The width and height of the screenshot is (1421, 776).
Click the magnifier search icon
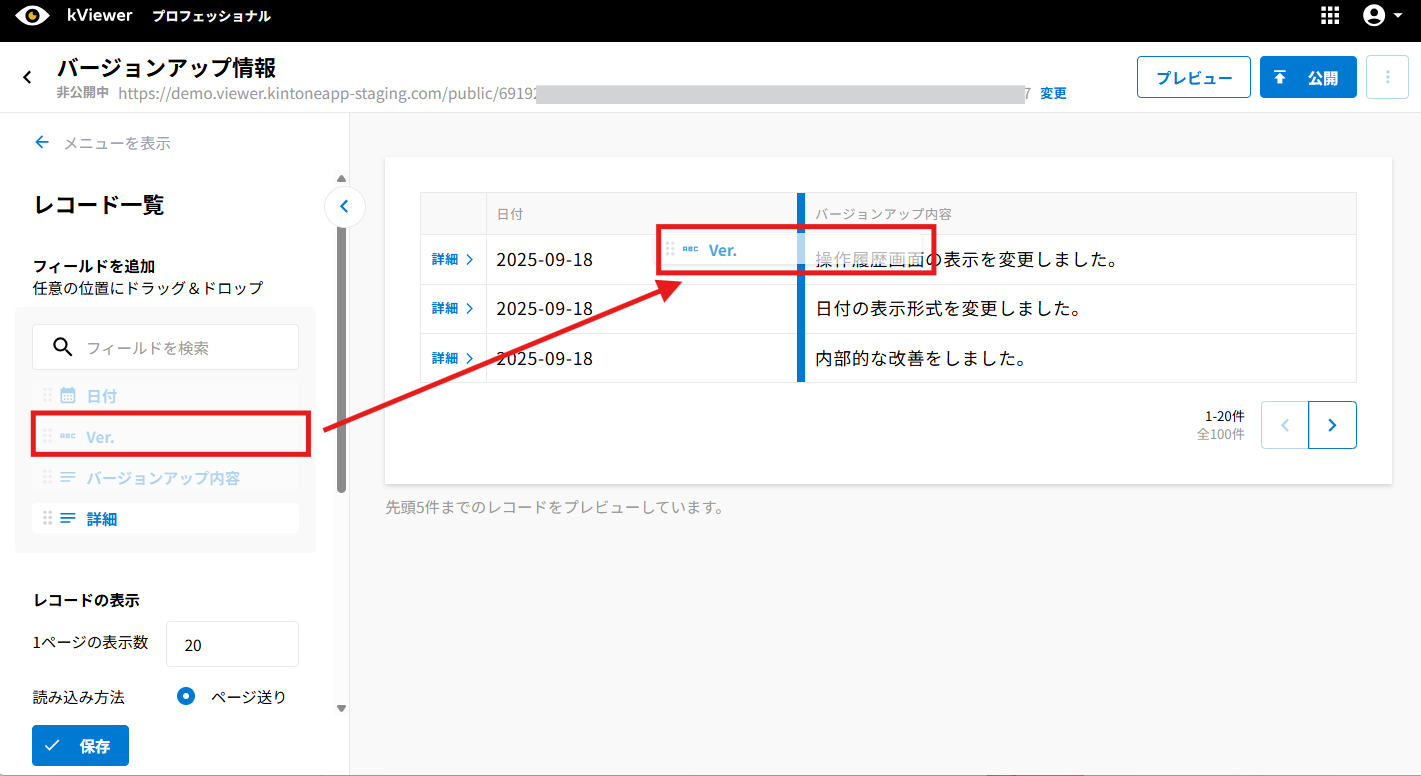(62, 348)
